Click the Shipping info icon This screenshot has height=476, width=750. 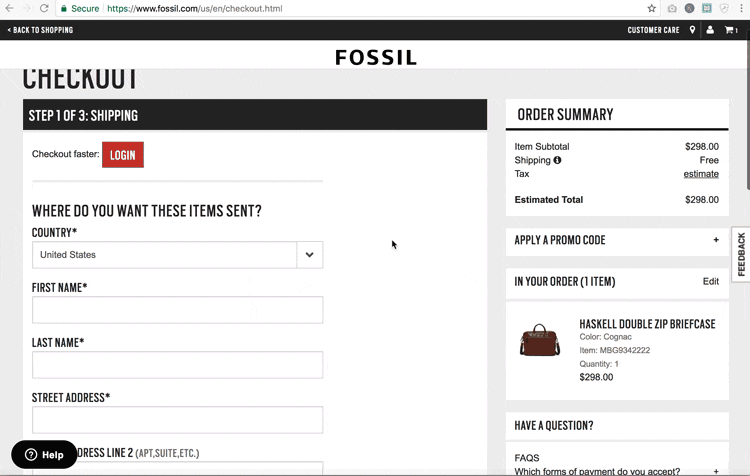[x=557, y=160]
